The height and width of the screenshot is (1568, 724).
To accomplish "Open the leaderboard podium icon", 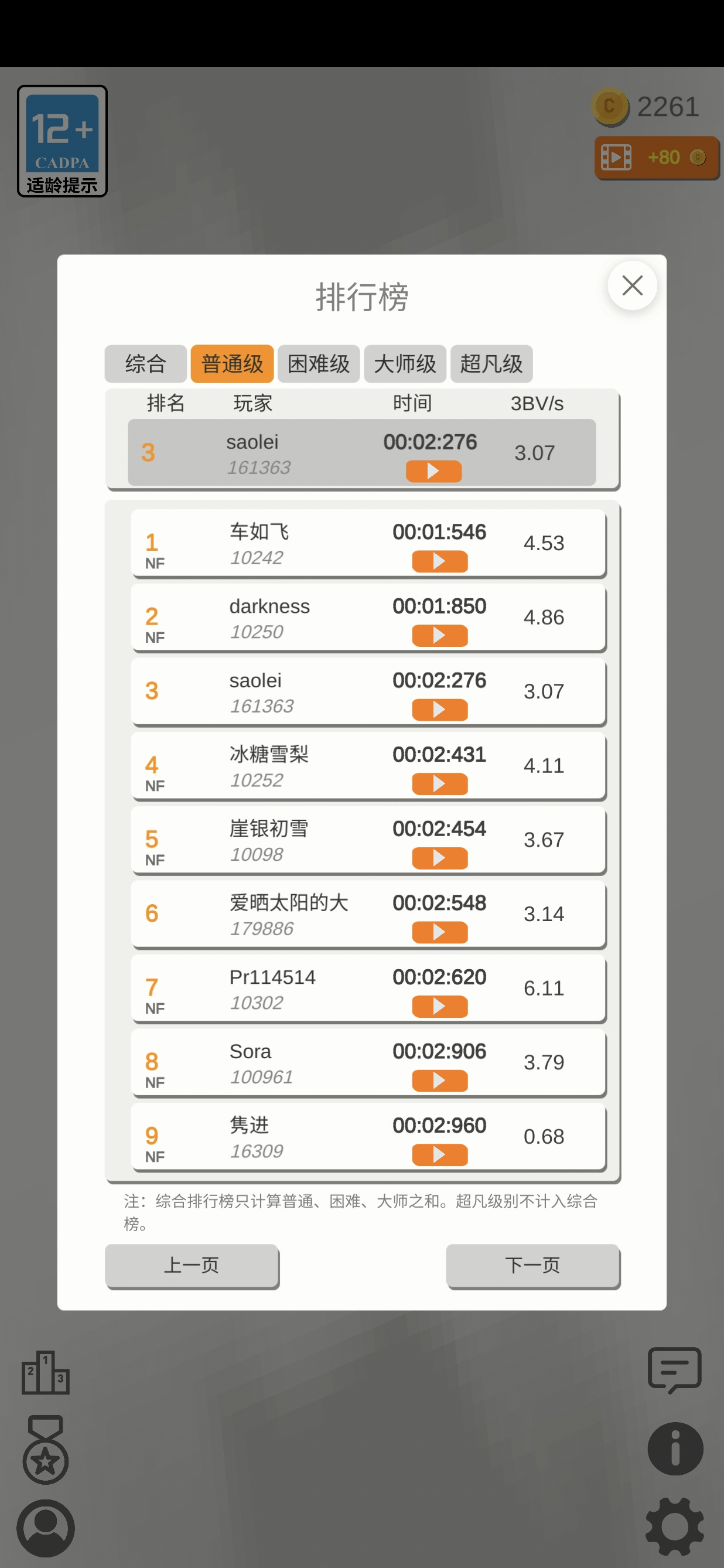I will tap(46, 1373).
